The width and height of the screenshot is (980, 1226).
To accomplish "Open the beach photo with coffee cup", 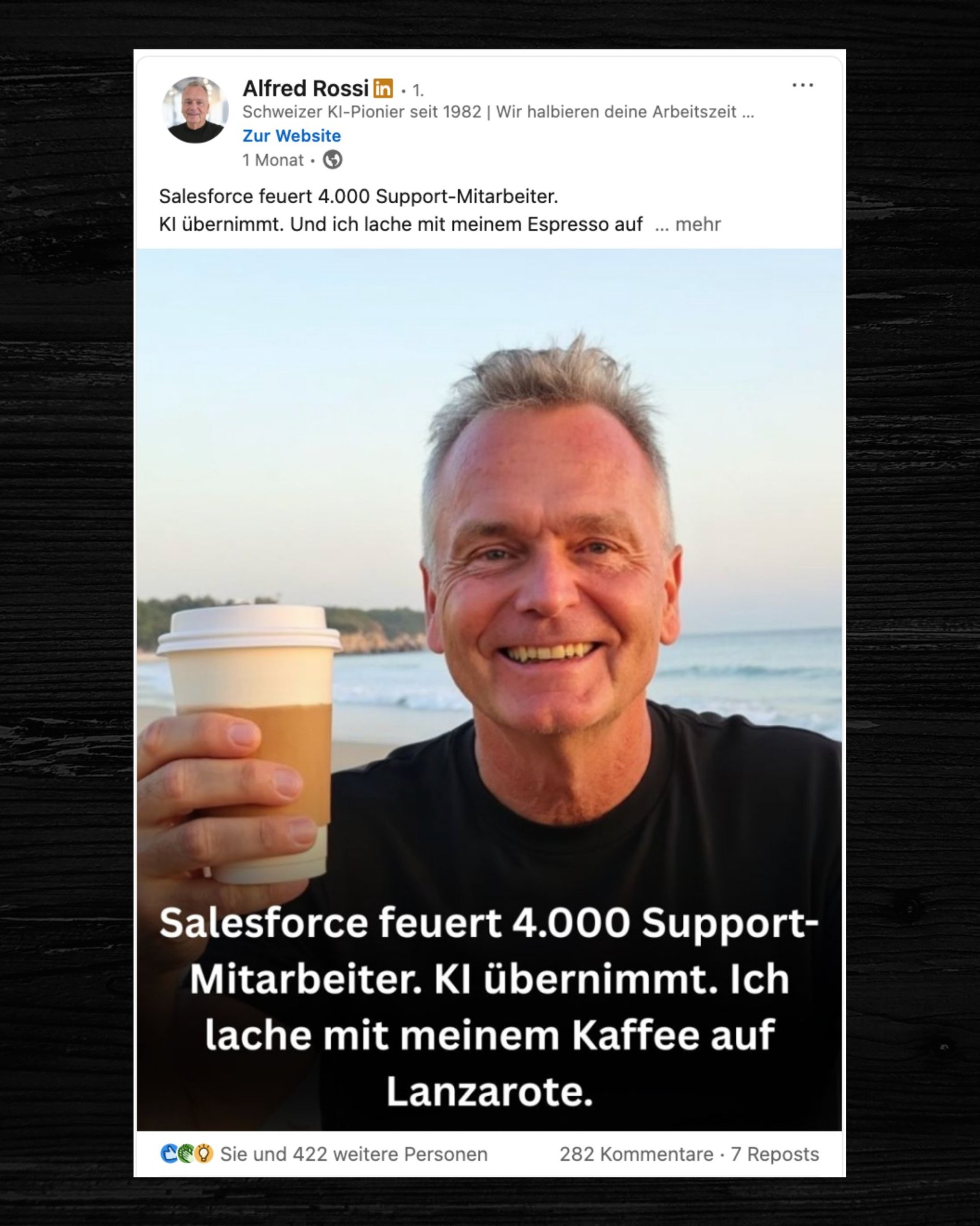I will pos(489,689).
